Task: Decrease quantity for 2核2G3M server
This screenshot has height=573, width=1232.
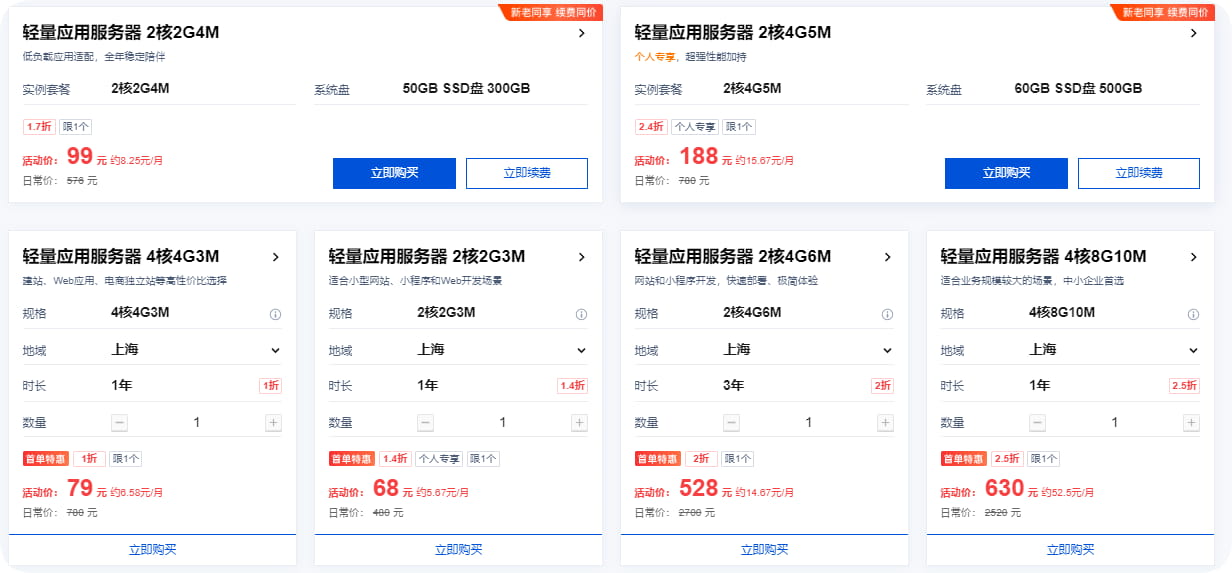Action: (426, 423)
